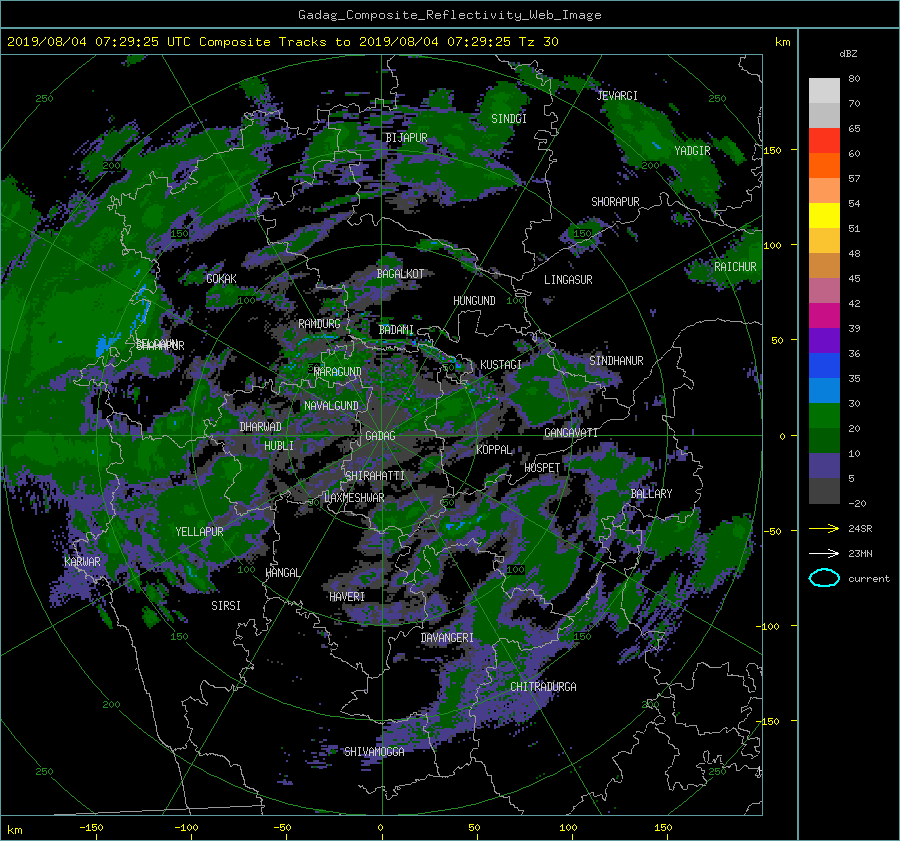The height and width of the screenshot is (841, 900).
Task: Click the Gadag_Composite_Reflectivity_Web_Image title
Action: click(x=449, y=15)
